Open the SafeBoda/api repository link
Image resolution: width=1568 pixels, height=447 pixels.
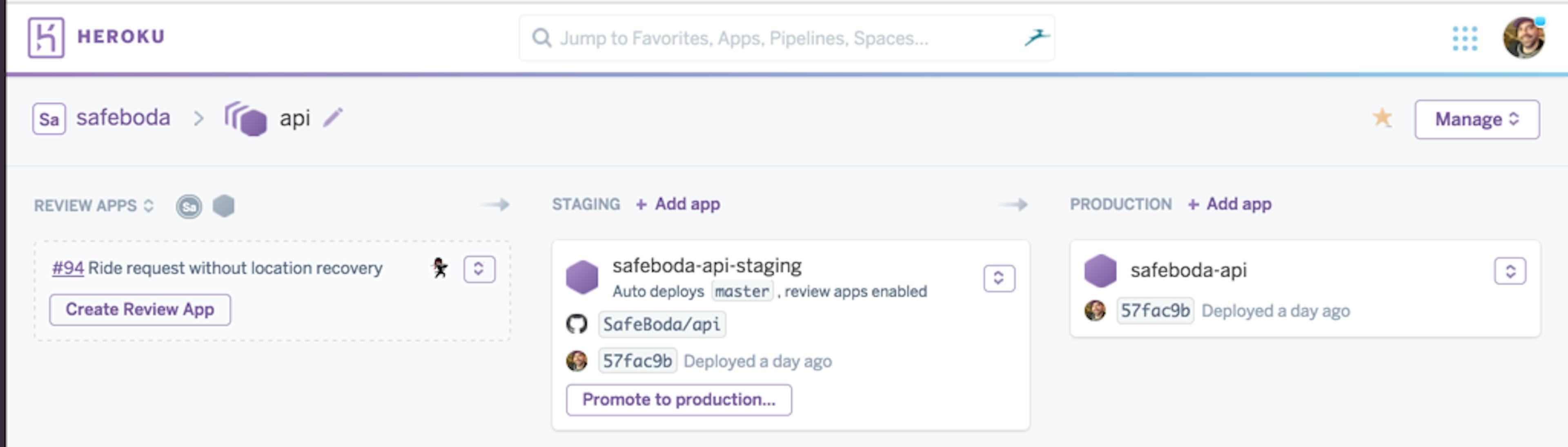point(661,324)
